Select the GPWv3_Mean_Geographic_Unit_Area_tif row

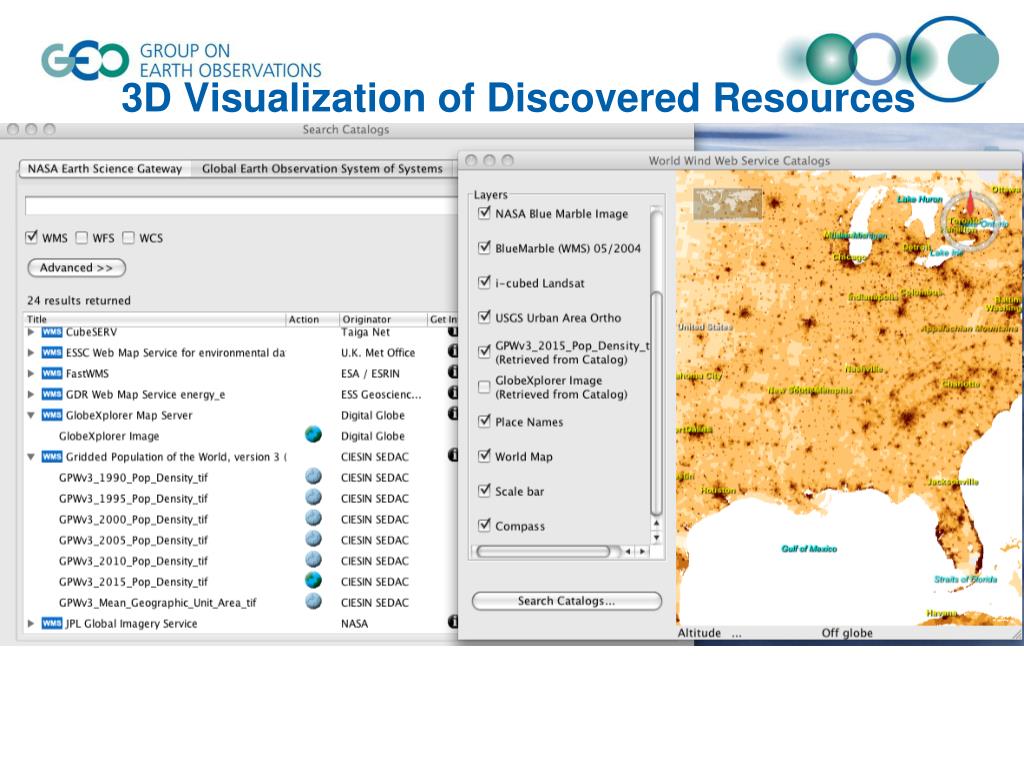pos(242,603)
